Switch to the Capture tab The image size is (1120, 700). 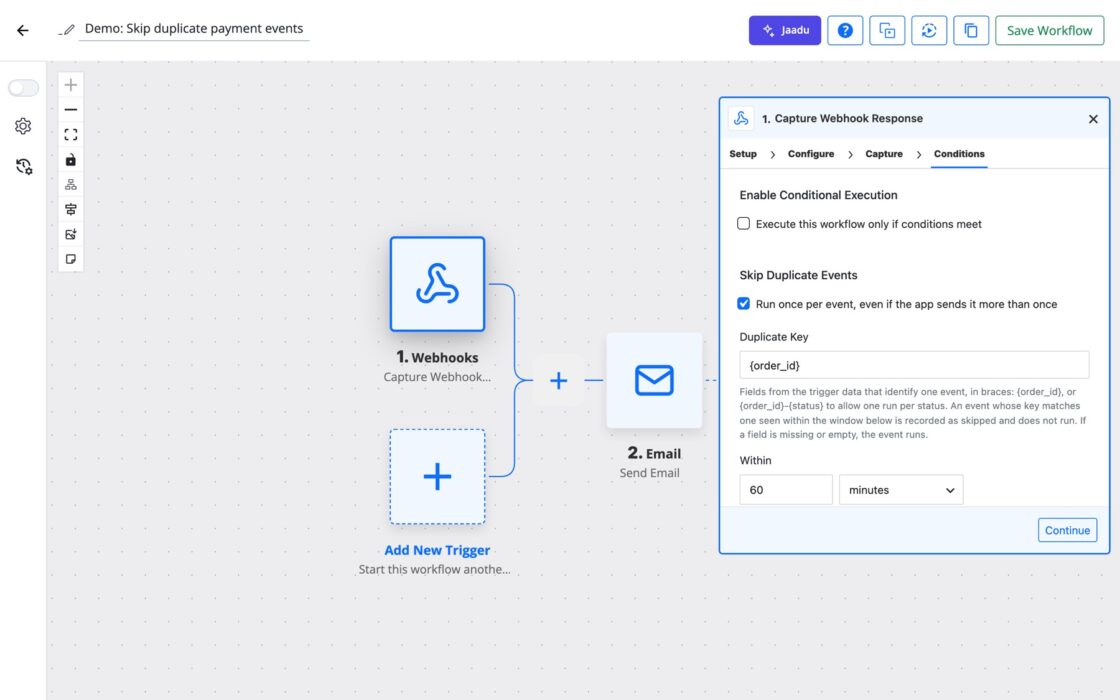pyautogui.click(x=884, y=154)
